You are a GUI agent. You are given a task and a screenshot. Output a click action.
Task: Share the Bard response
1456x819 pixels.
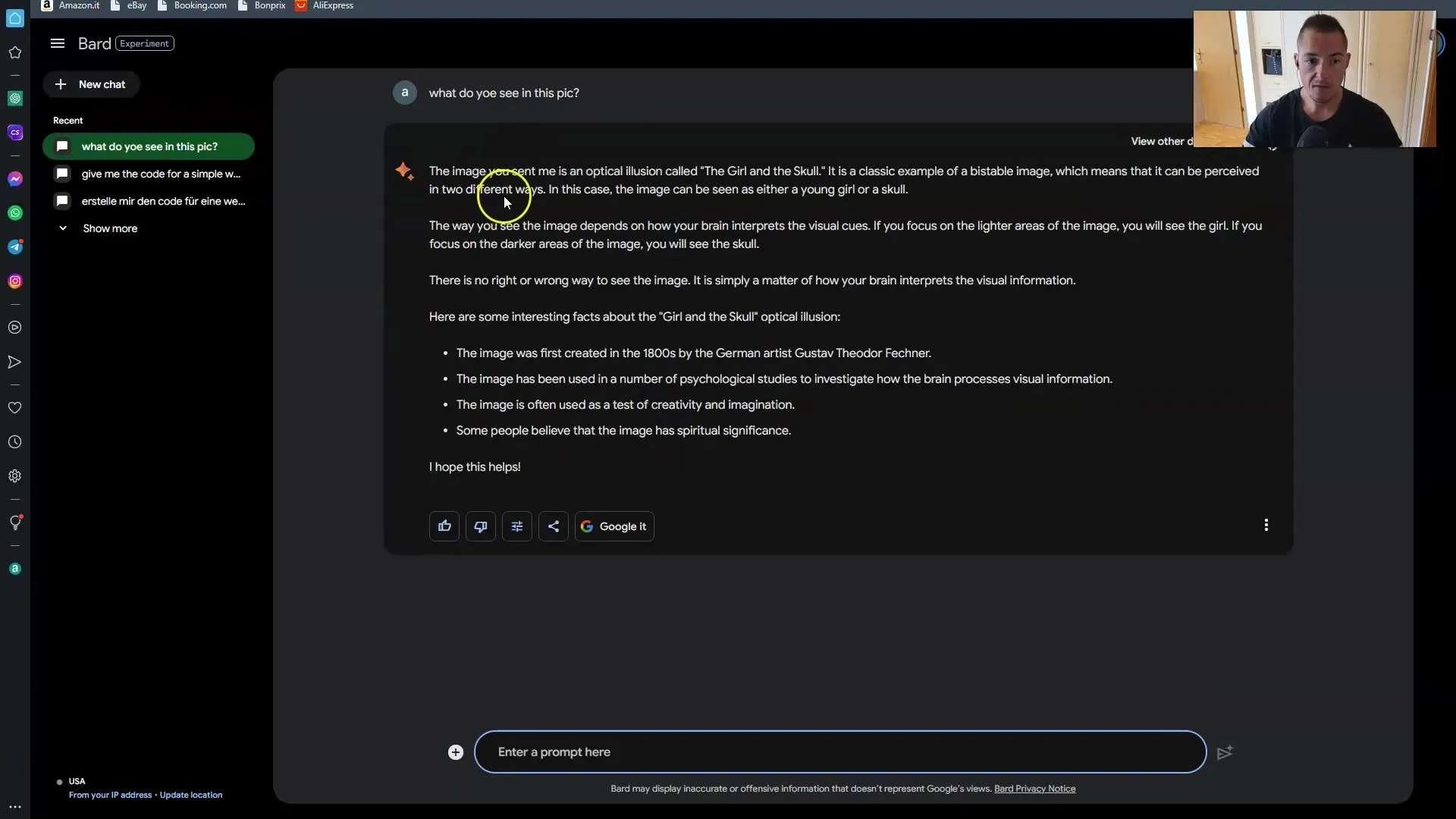(554, 526)
